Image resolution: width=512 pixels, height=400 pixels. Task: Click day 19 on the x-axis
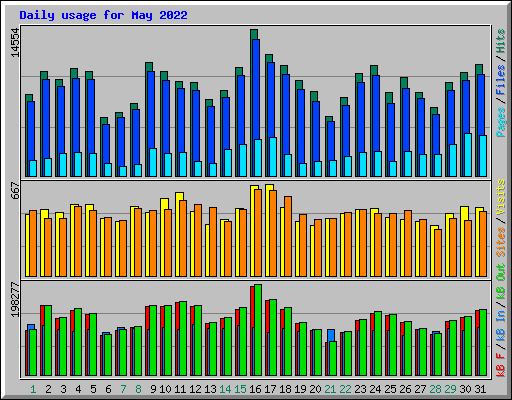point(300,389)
